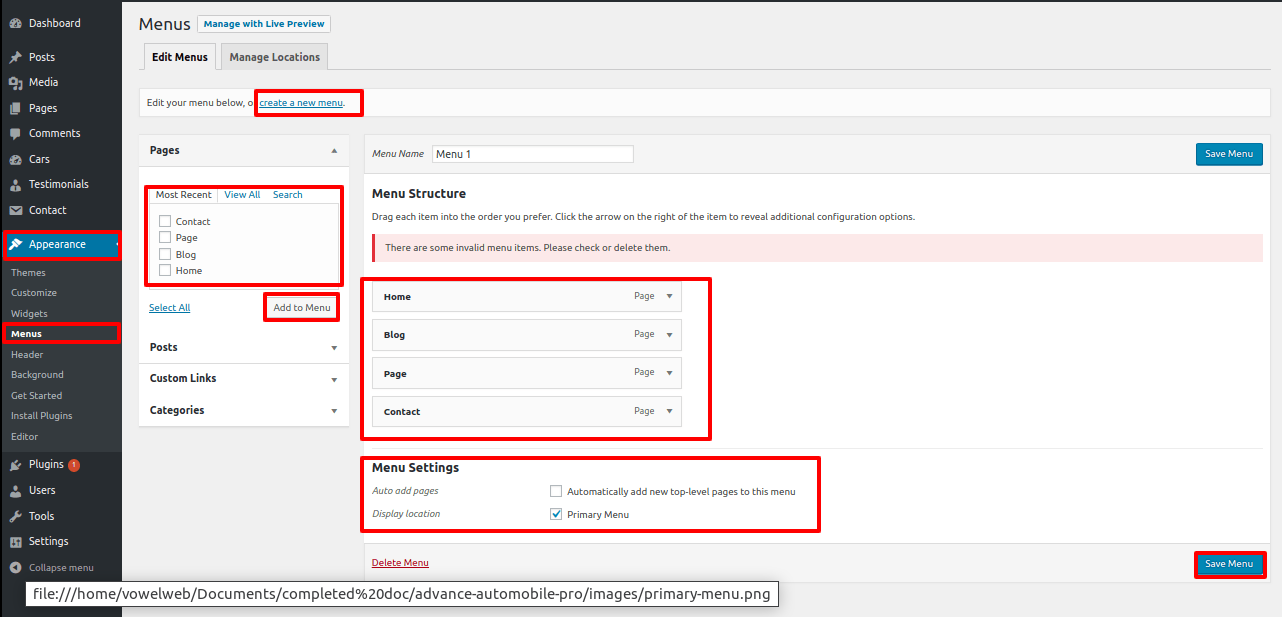This screenshot has height=617, width=1282.
Task: Switch to the Manage Locations tab
Action: (274, 57)
